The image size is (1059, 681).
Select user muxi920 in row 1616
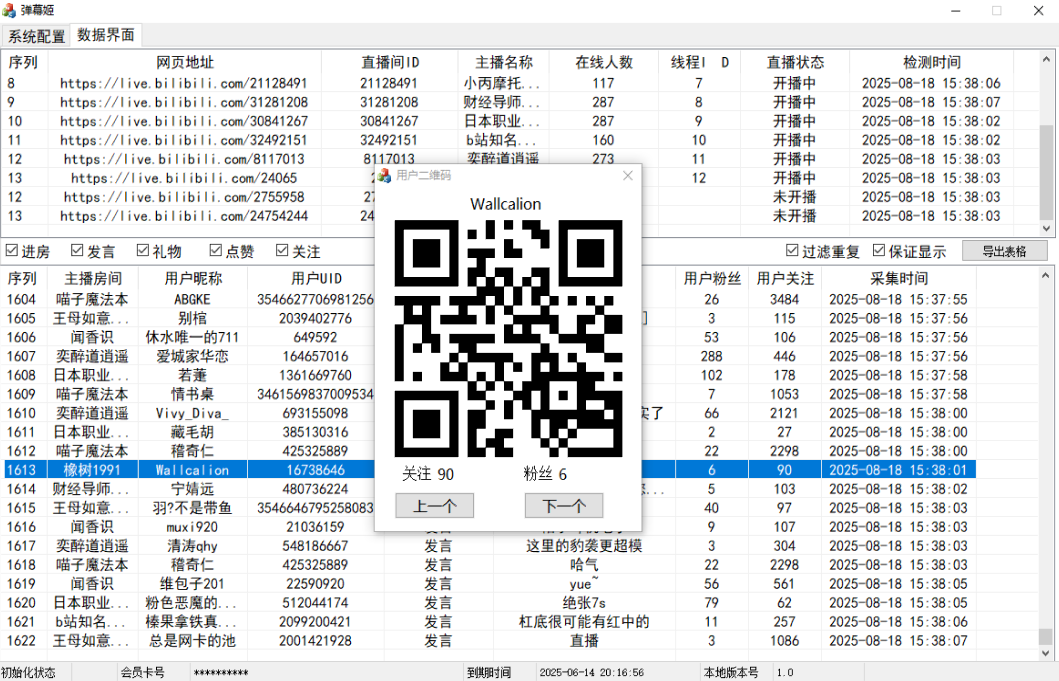(x=192, y=526)
